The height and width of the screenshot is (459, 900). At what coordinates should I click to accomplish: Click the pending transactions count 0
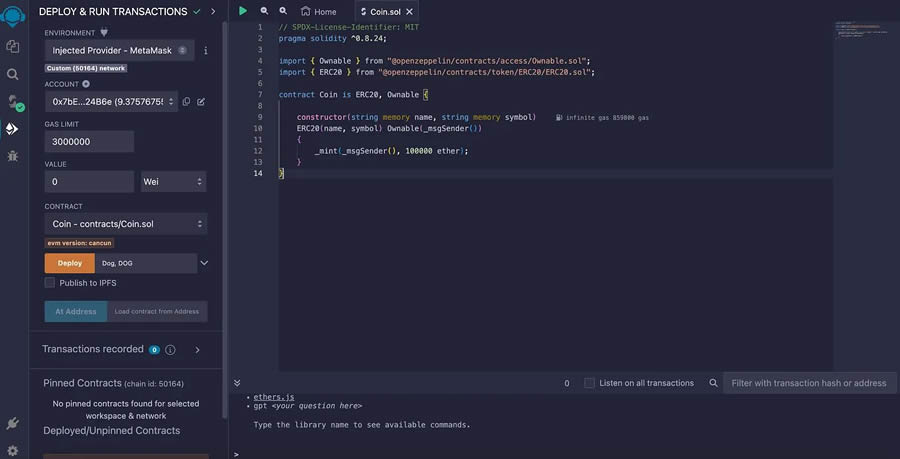[567, 383]
